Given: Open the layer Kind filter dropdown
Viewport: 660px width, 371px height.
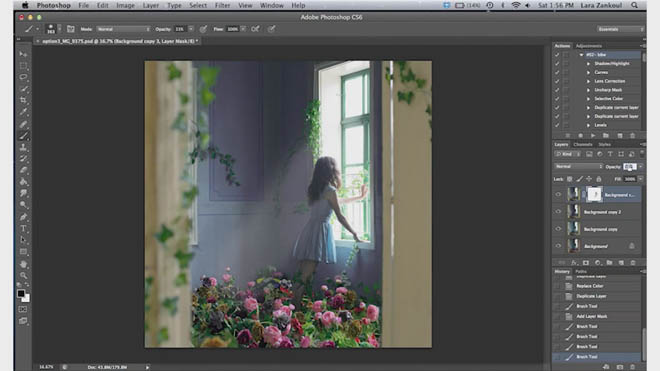Looking at the screenshot, I should pos(568,154).
